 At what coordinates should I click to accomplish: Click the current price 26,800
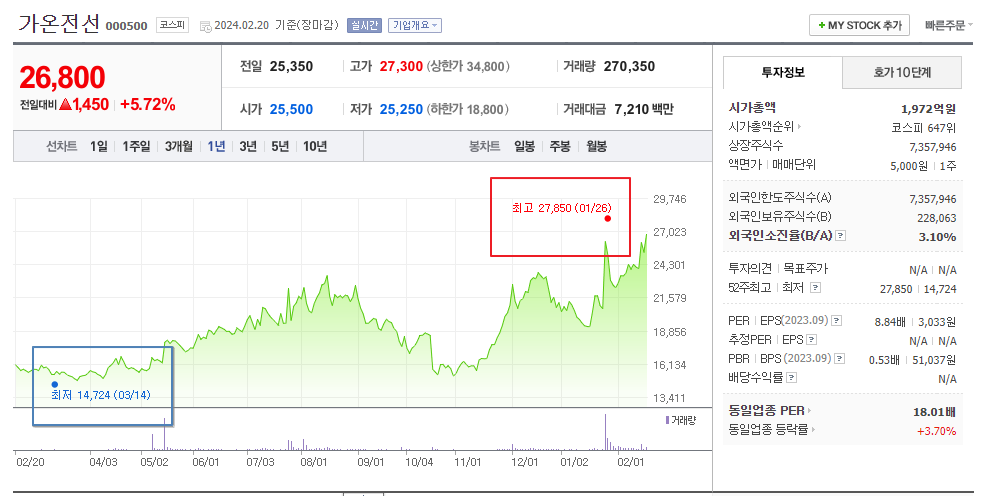pos(62,78)
